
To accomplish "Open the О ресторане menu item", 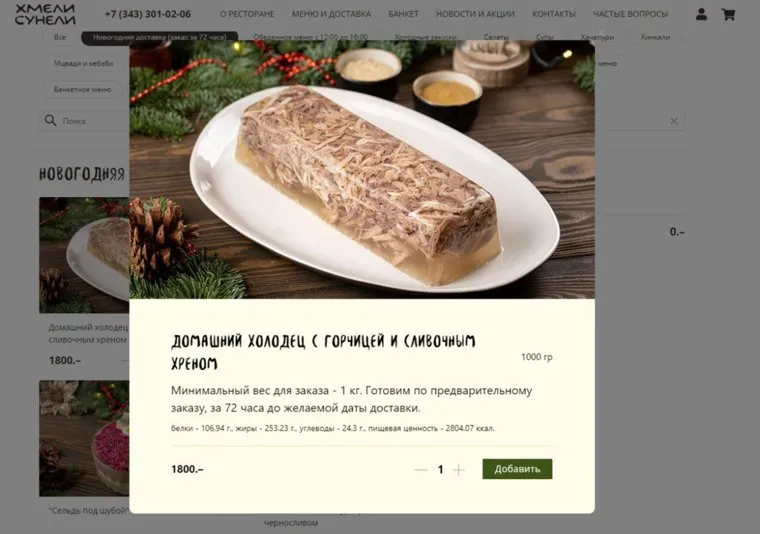I will point(247,14).
